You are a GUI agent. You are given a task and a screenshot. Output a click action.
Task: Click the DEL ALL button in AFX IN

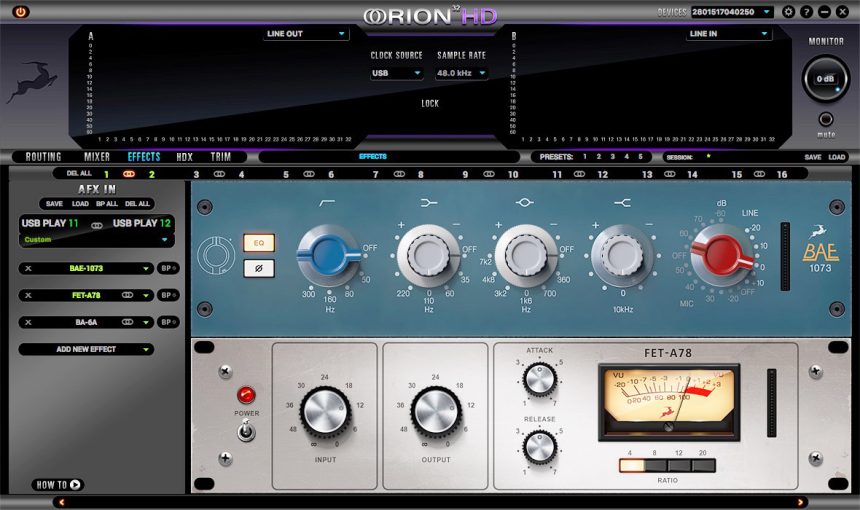137,204
